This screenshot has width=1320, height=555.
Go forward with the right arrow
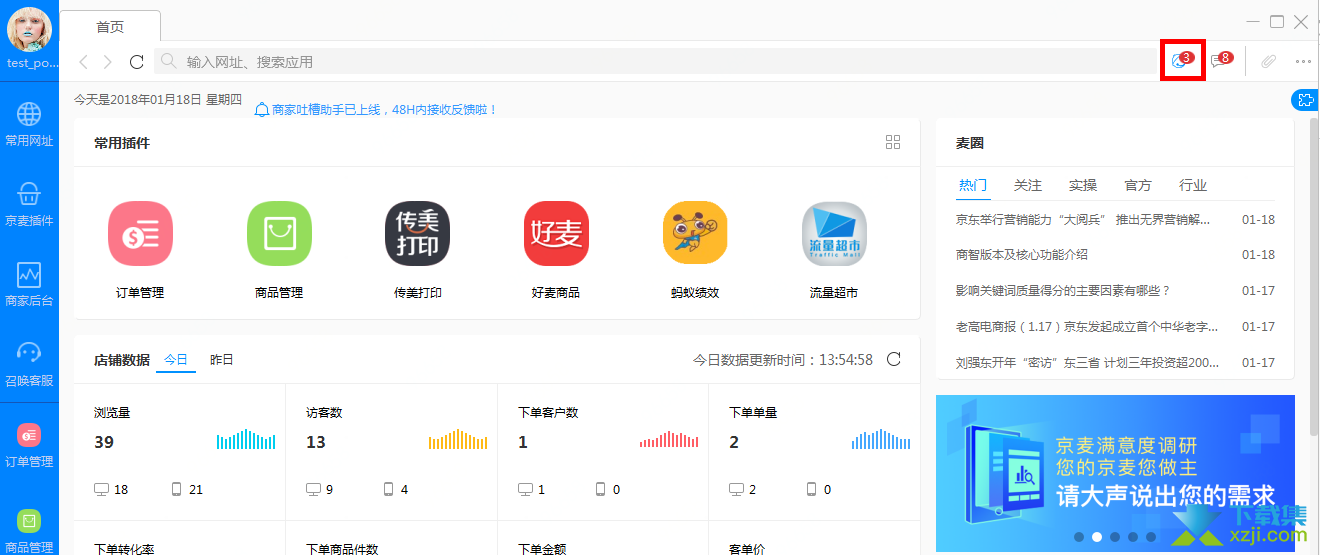108,62
